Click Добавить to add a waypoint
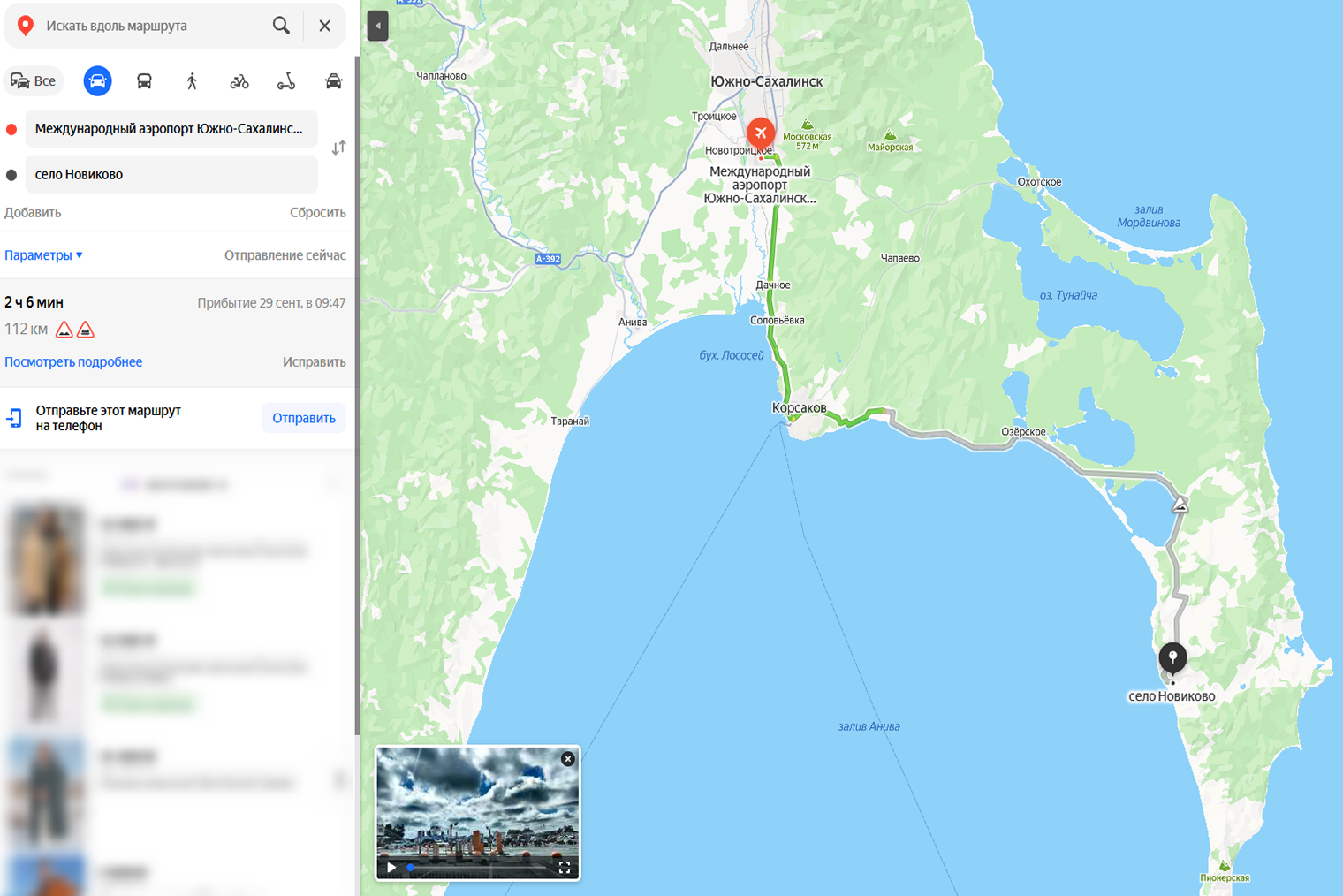 [x=33, y=213]
